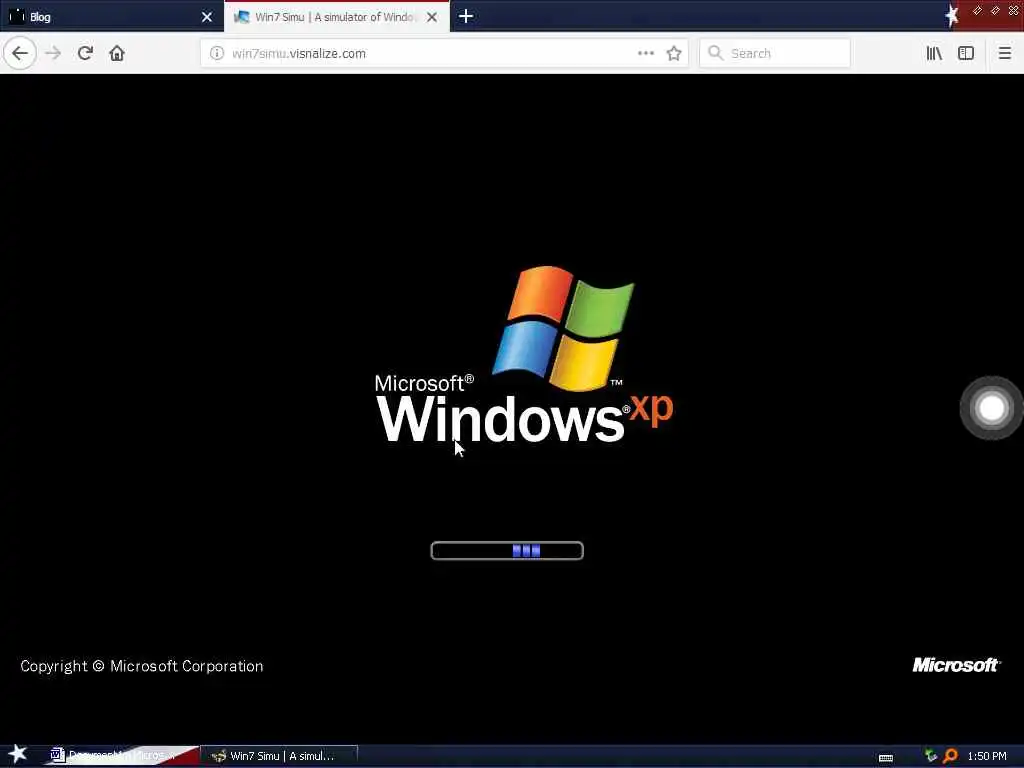Reload the current page
The image size is (1024, 768).
coord(85,53)
